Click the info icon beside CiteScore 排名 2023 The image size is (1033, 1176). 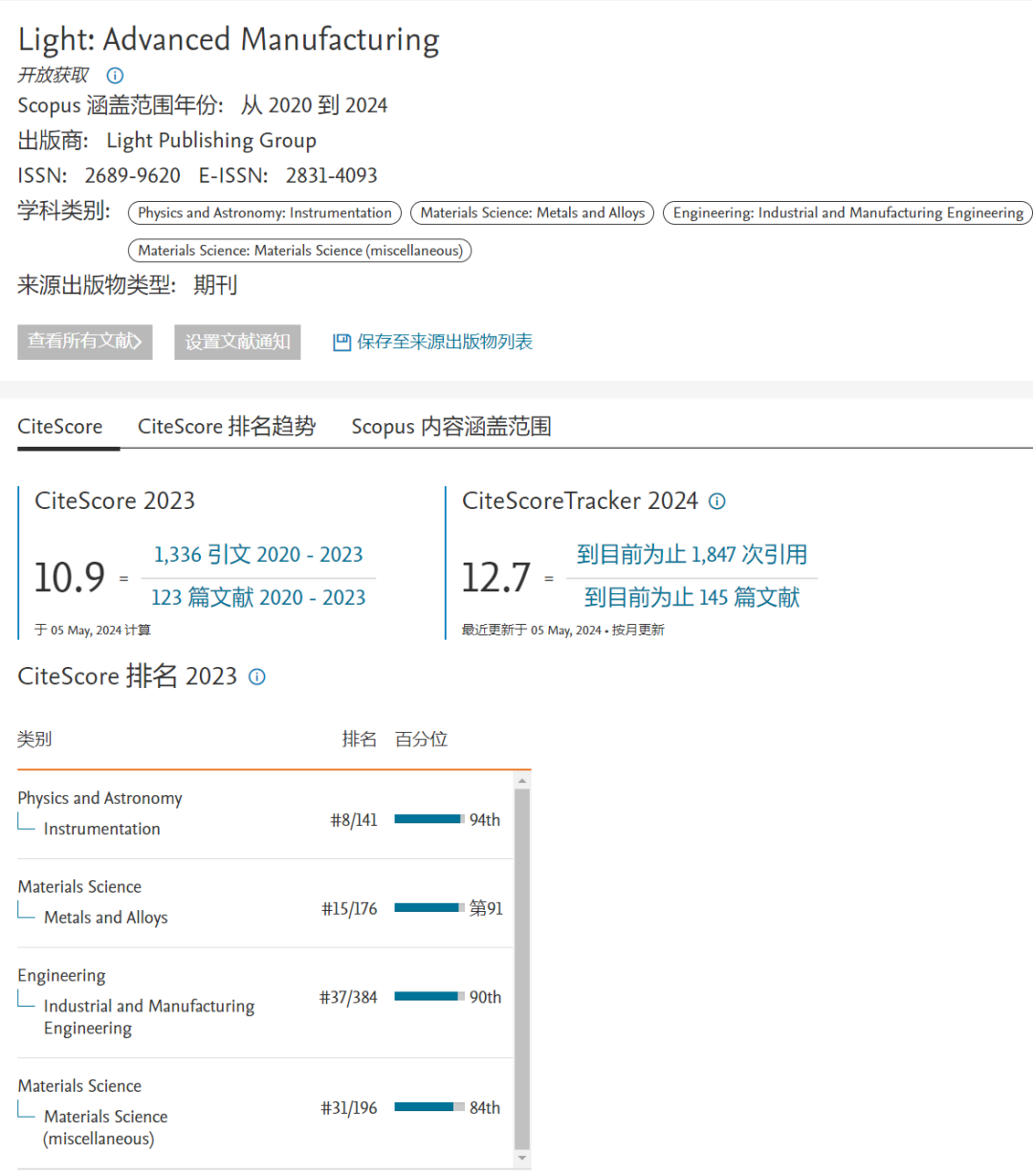coord(256,677)
